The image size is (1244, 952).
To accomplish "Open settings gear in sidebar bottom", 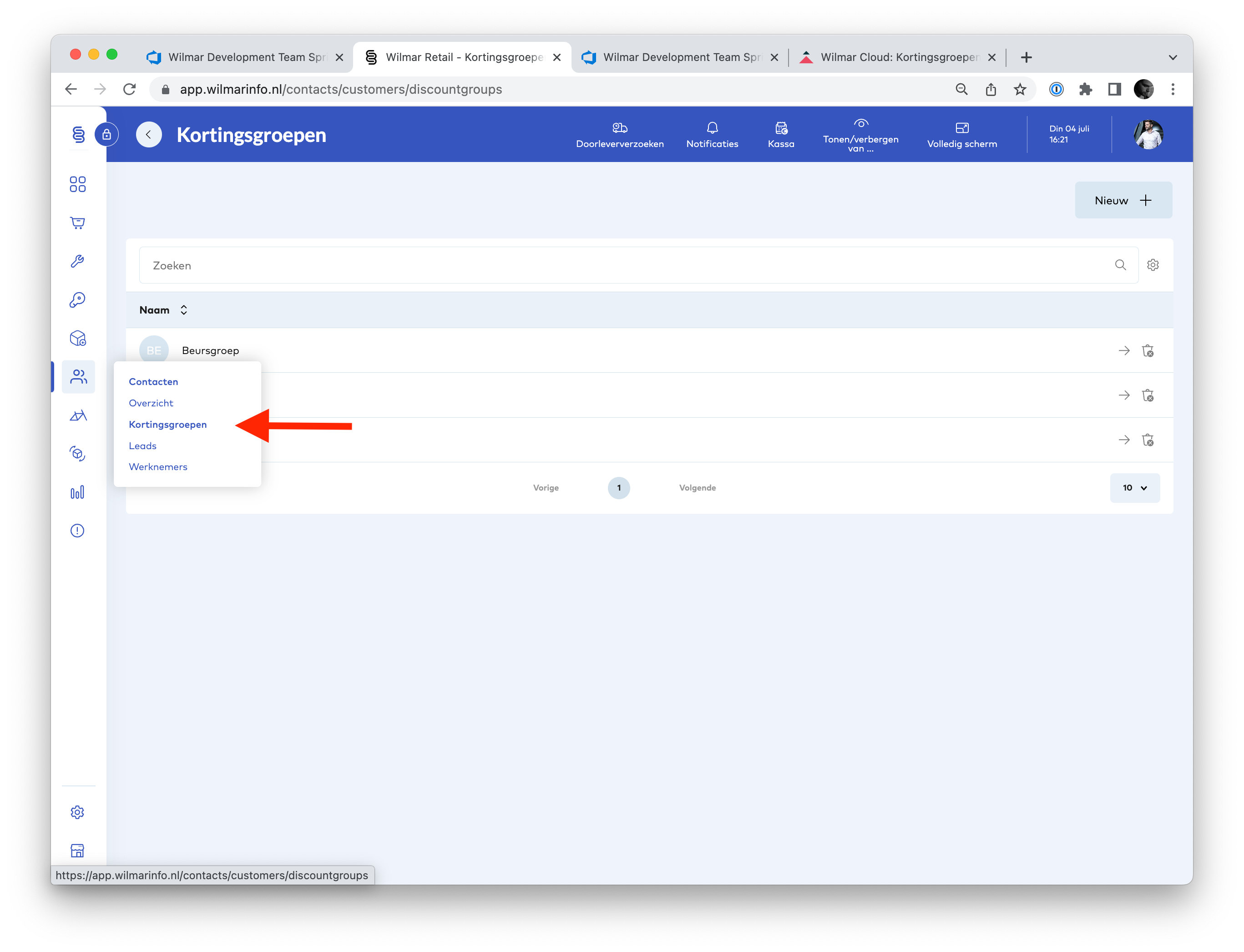I will pyautogui.click(x=78, y=812).
